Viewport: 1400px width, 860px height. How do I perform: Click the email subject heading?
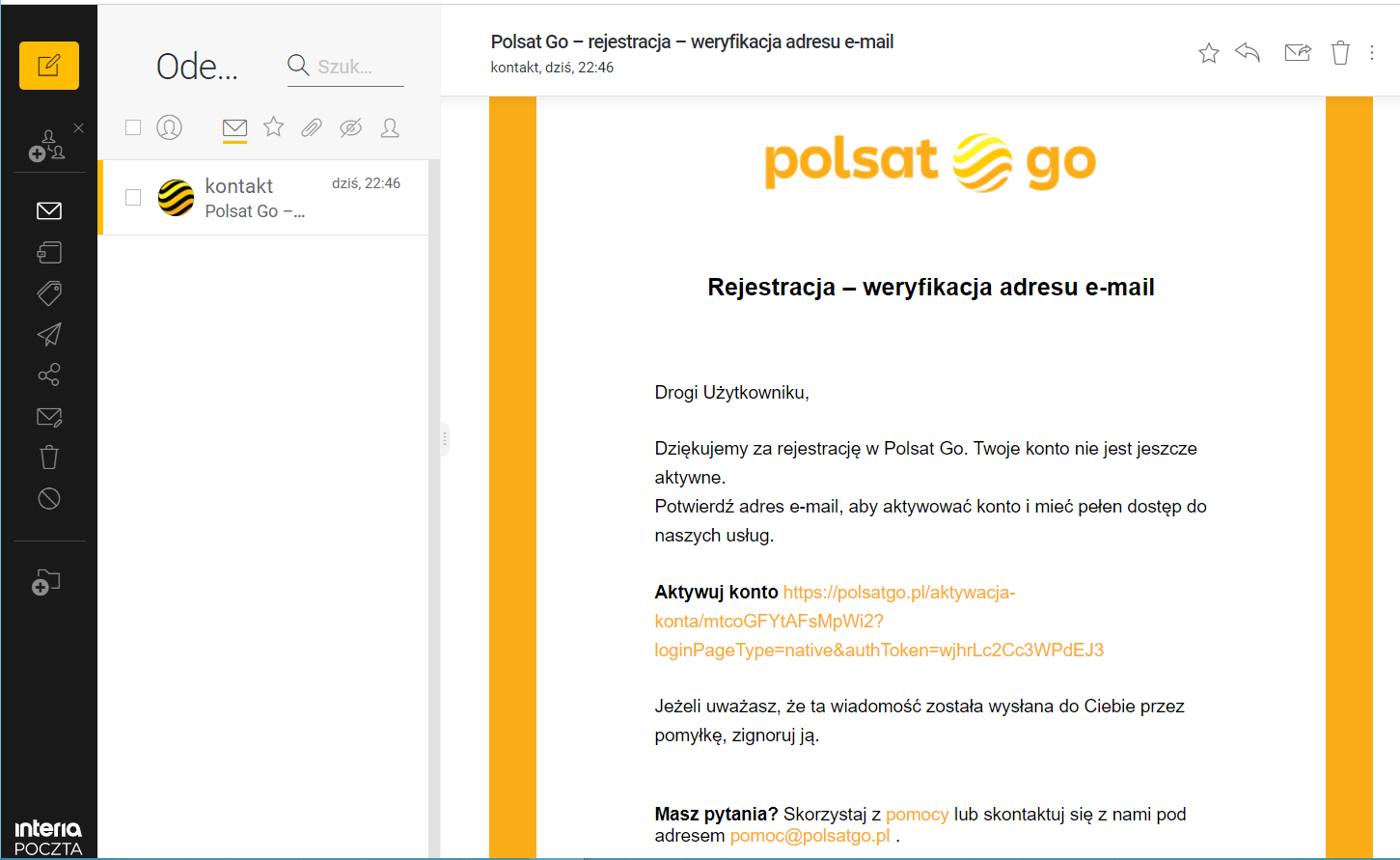(x=692, y=42)
